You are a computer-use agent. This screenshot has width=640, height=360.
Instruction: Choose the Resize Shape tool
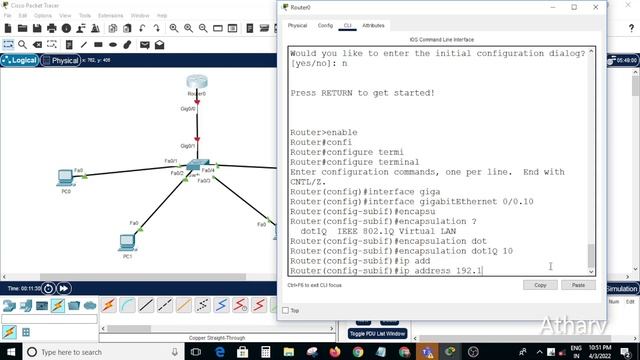[x=52, y=44]
